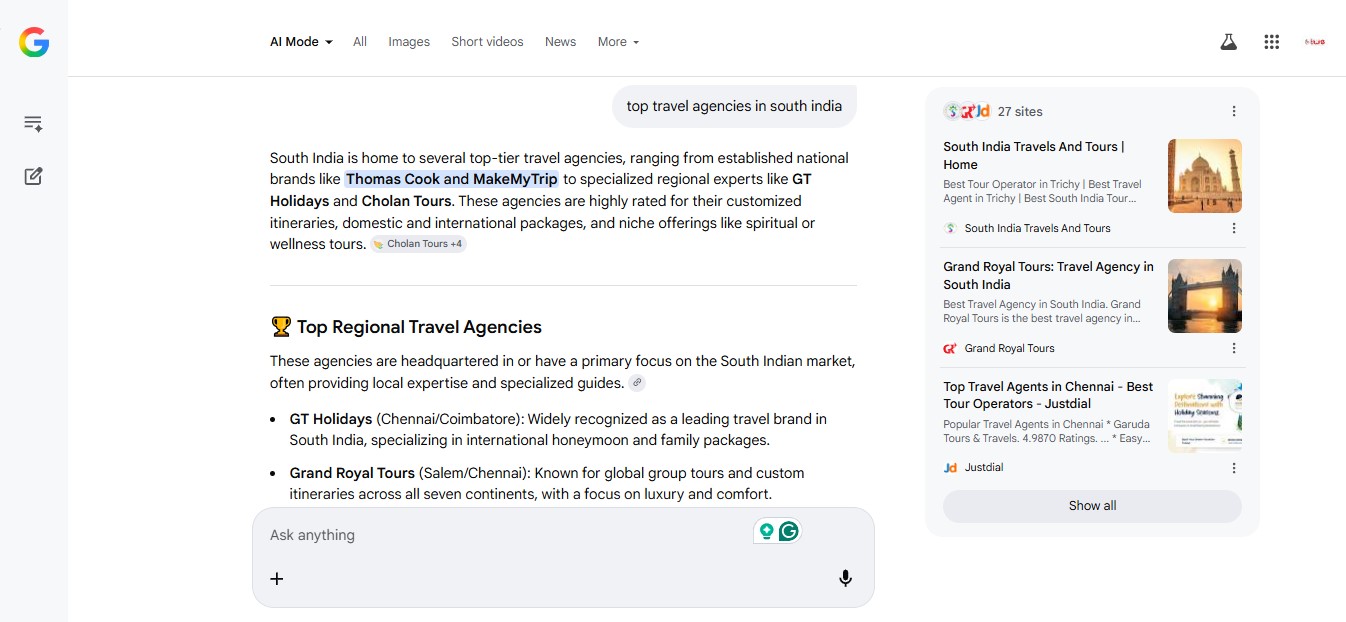Click highlighted Thomas Cook and MakeMyTrip text

(x=452, y=179)
